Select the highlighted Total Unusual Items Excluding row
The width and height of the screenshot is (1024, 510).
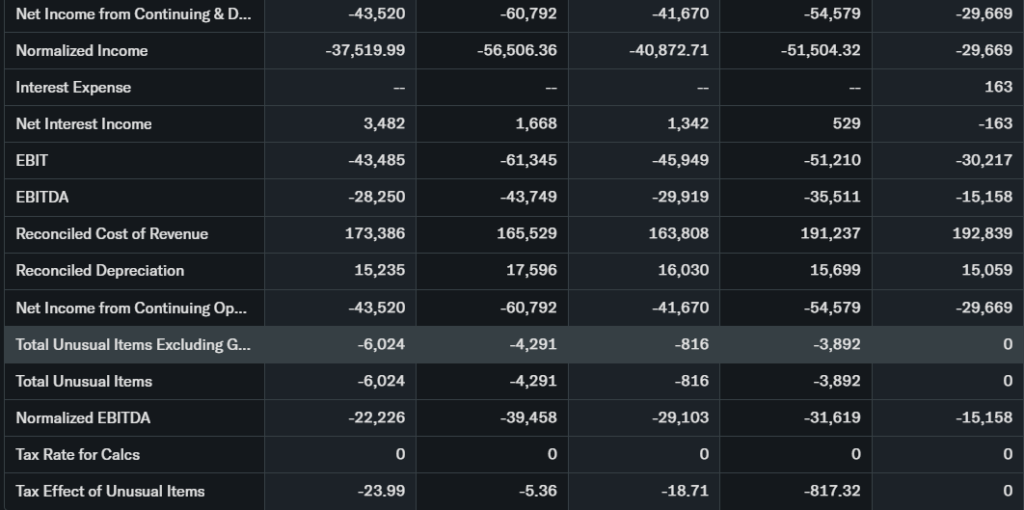[133, 344]
